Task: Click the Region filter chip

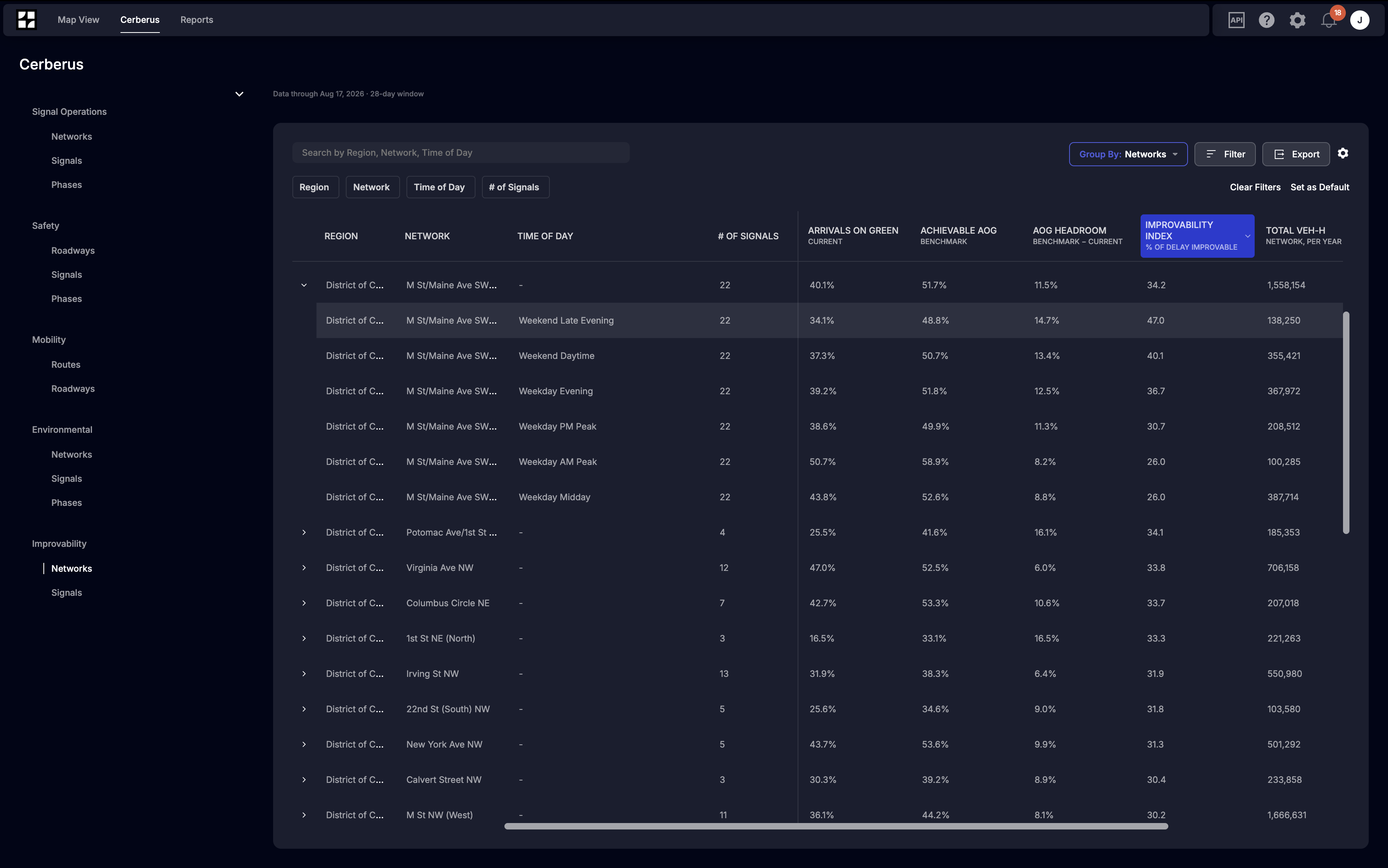Action: pyautogui.click(x=315, y=187)
